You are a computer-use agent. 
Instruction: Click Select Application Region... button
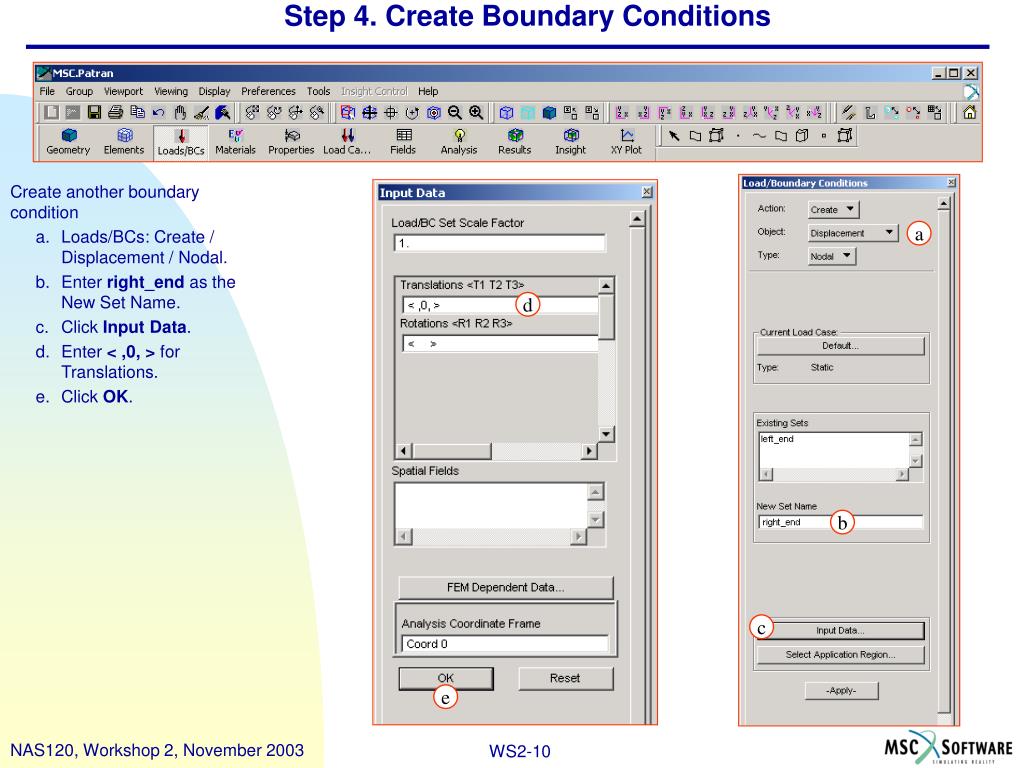[x=840, y=655]
